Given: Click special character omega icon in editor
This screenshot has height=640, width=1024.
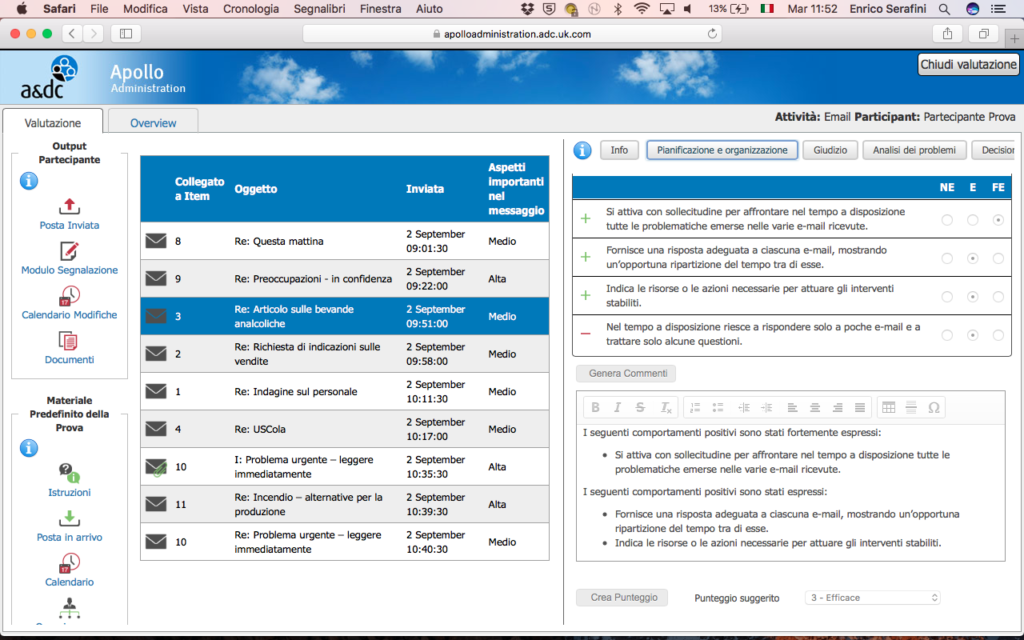Looking at the screenshot, I should click(934, 408).
